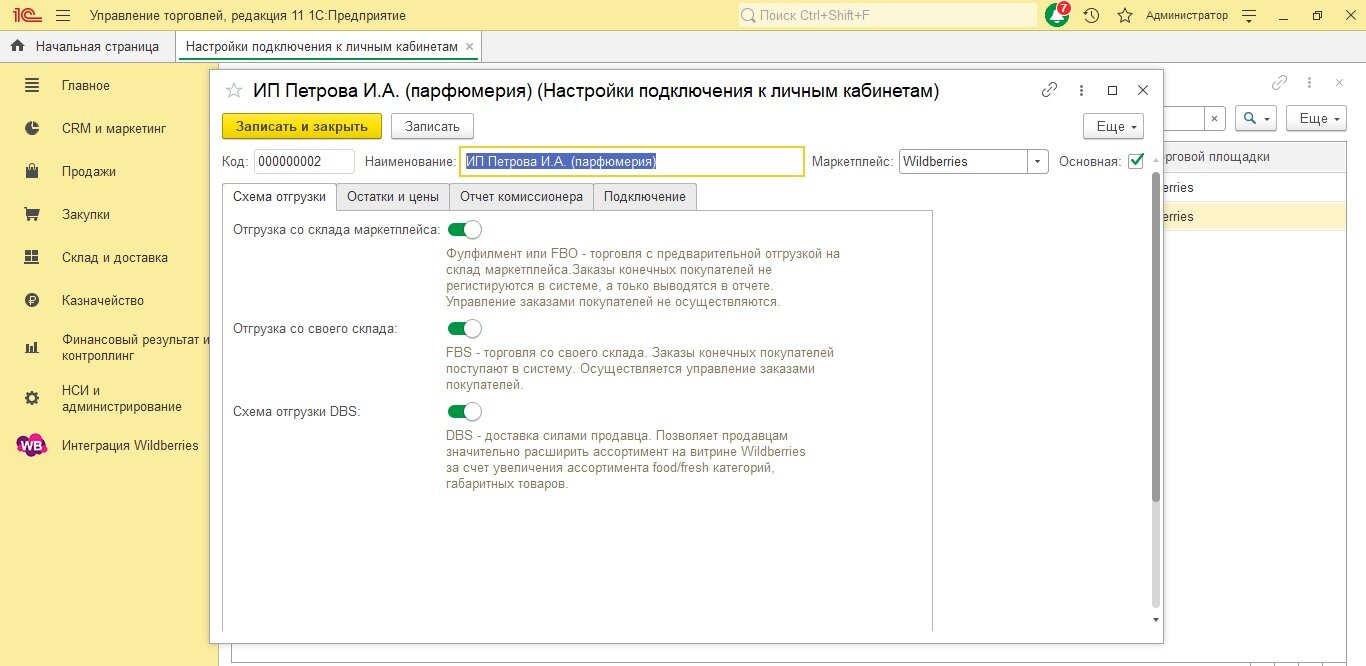Open the Продажи section
This screenshot has height=666, width=1366.
88,172
